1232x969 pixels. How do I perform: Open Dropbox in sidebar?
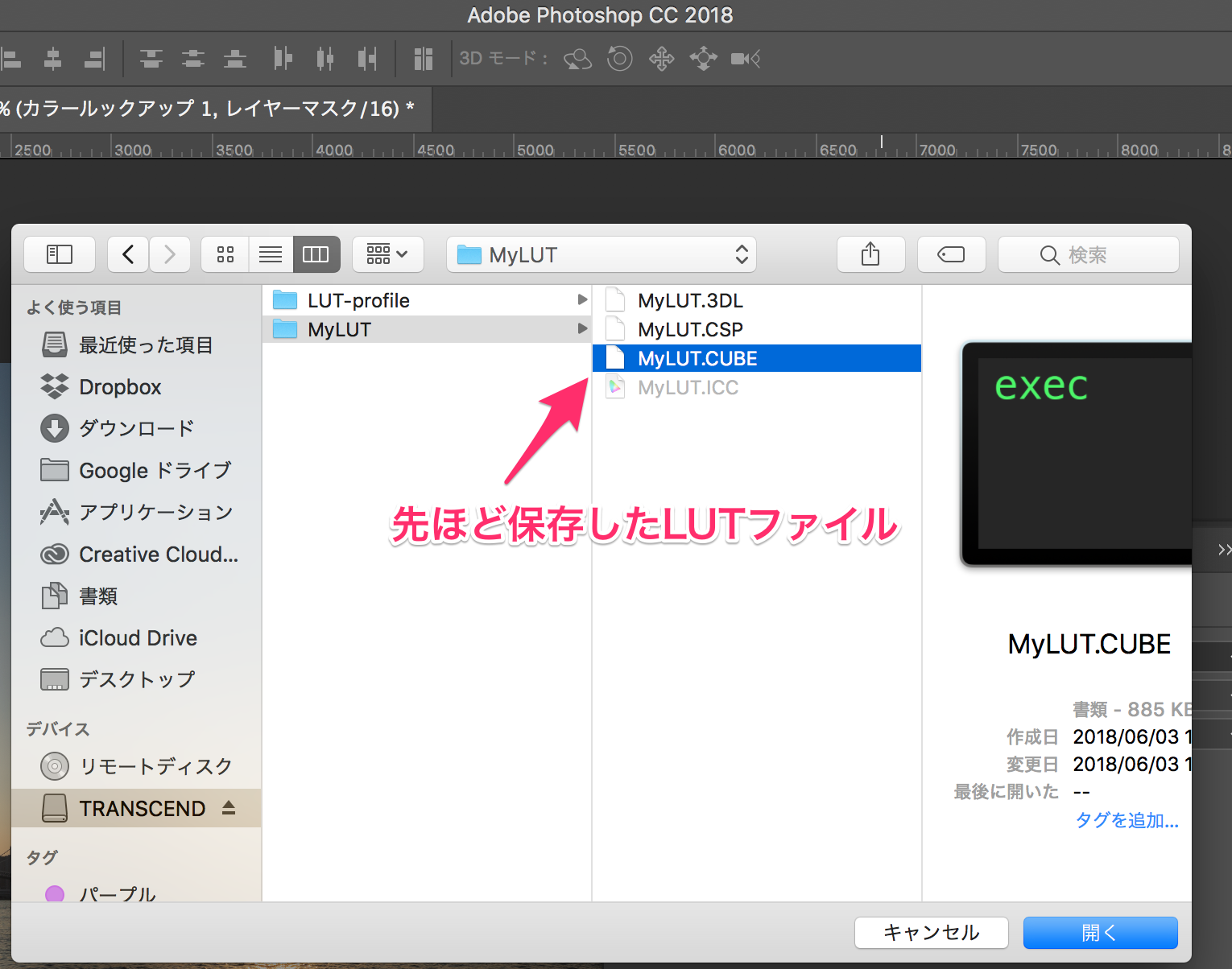pos(135,387)
